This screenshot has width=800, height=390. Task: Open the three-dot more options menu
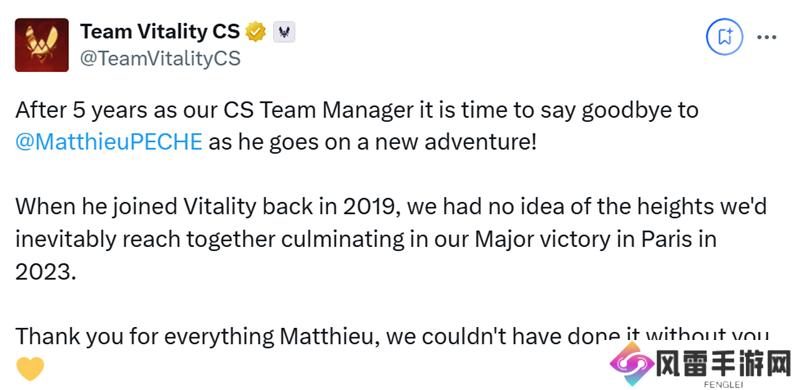click(x=766, y=37)
